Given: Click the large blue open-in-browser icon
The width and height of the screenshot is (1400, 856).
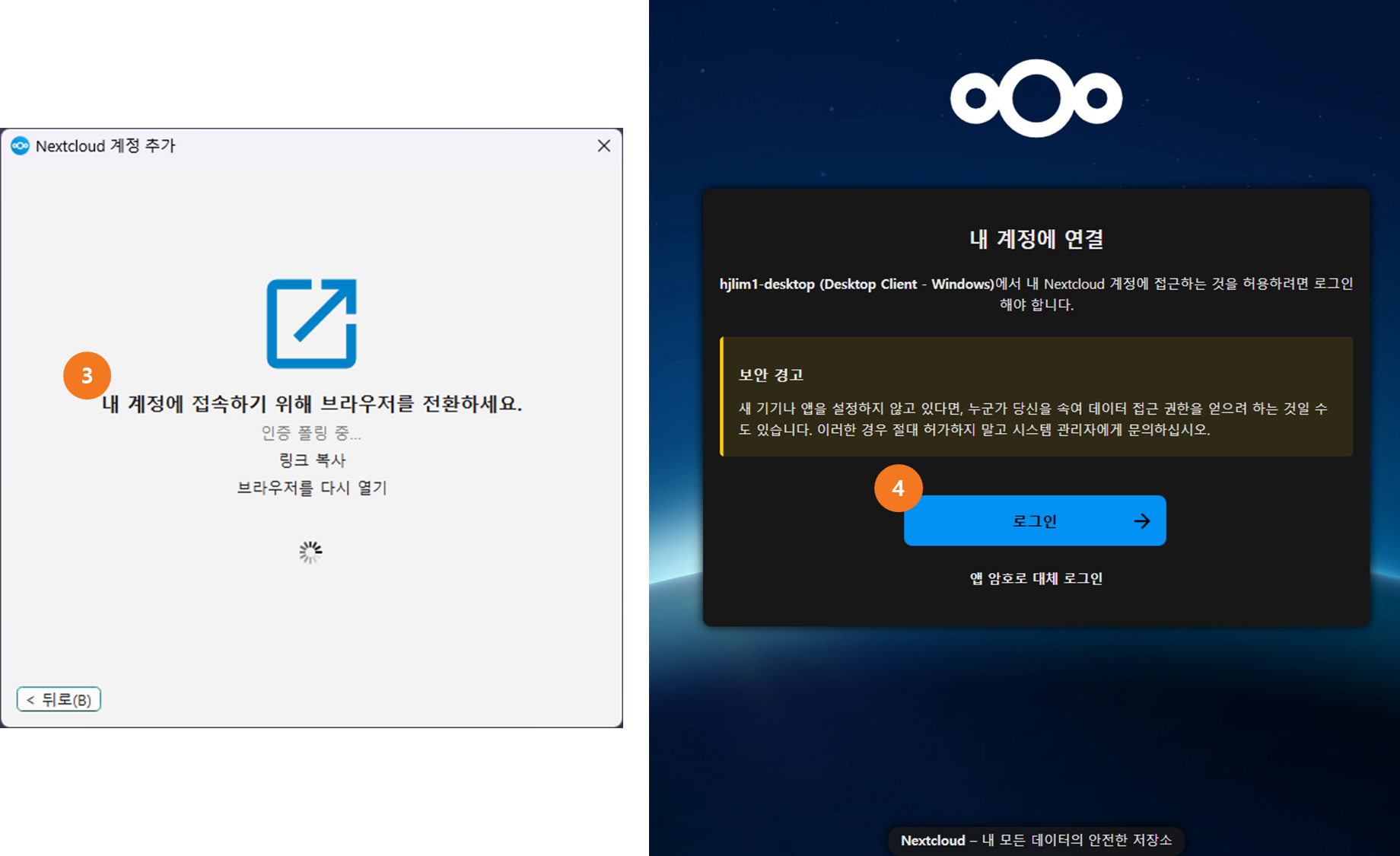Looking at the screenshot, I should tap(311, 323).
